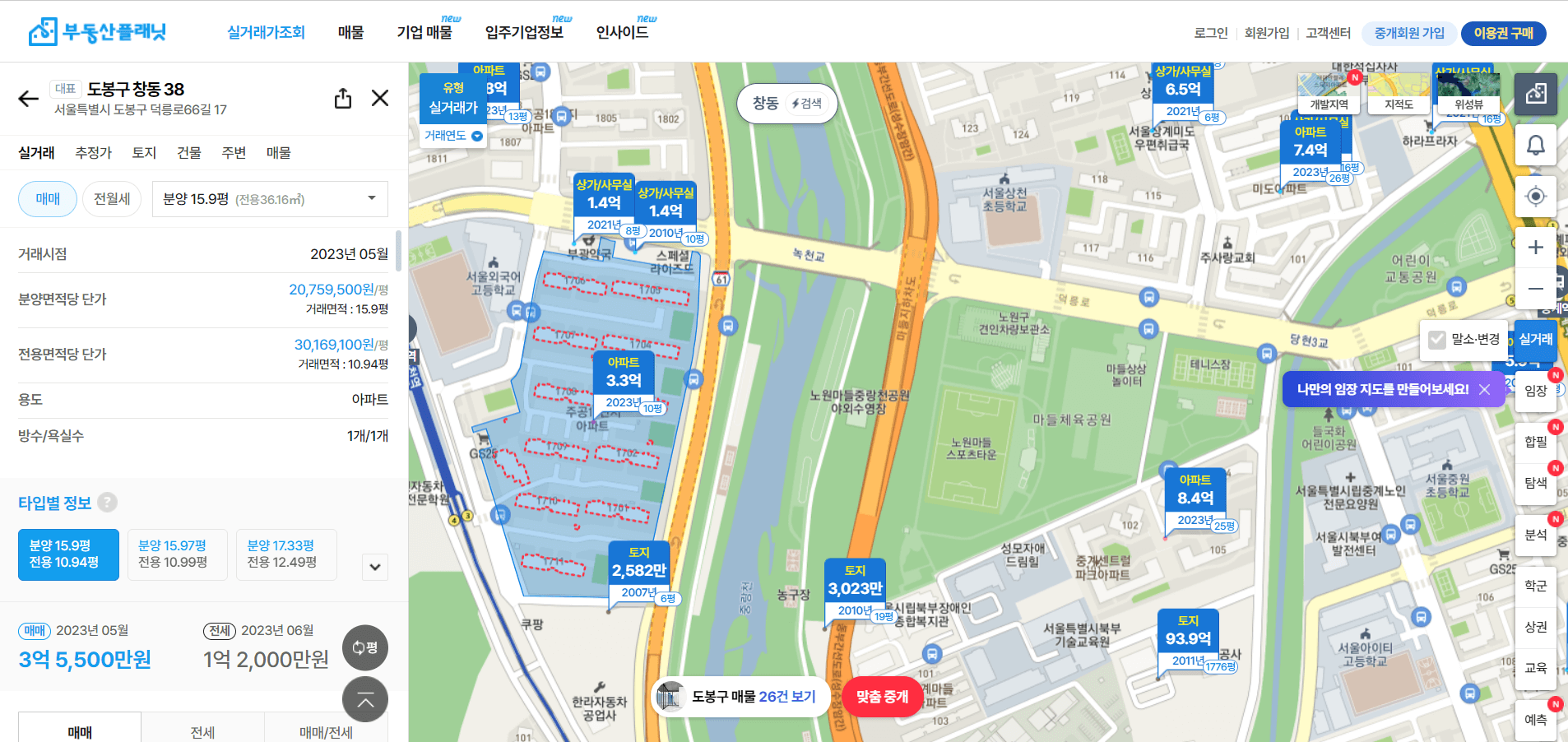
Task: Center map on my current location
Action: (1536, 197)
